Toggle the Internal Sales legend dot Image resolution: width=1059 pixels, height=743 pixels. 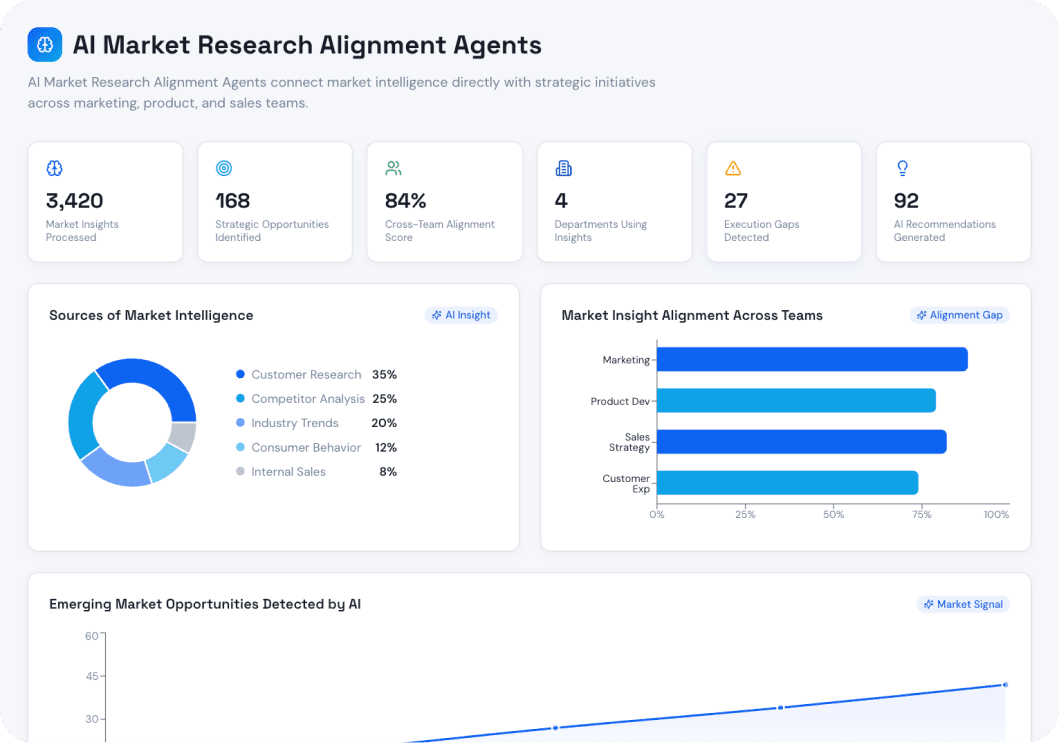(239, 471)
